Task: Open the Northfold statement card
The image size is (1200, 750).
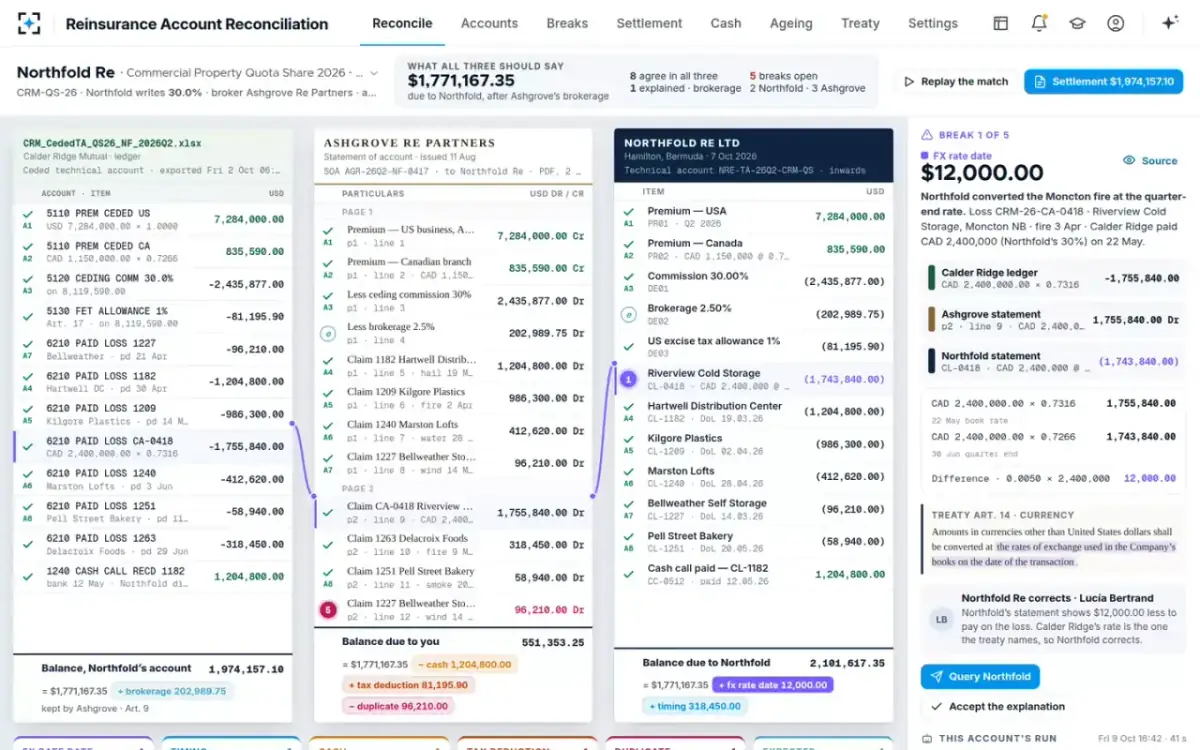Action: pos(1052,361)
